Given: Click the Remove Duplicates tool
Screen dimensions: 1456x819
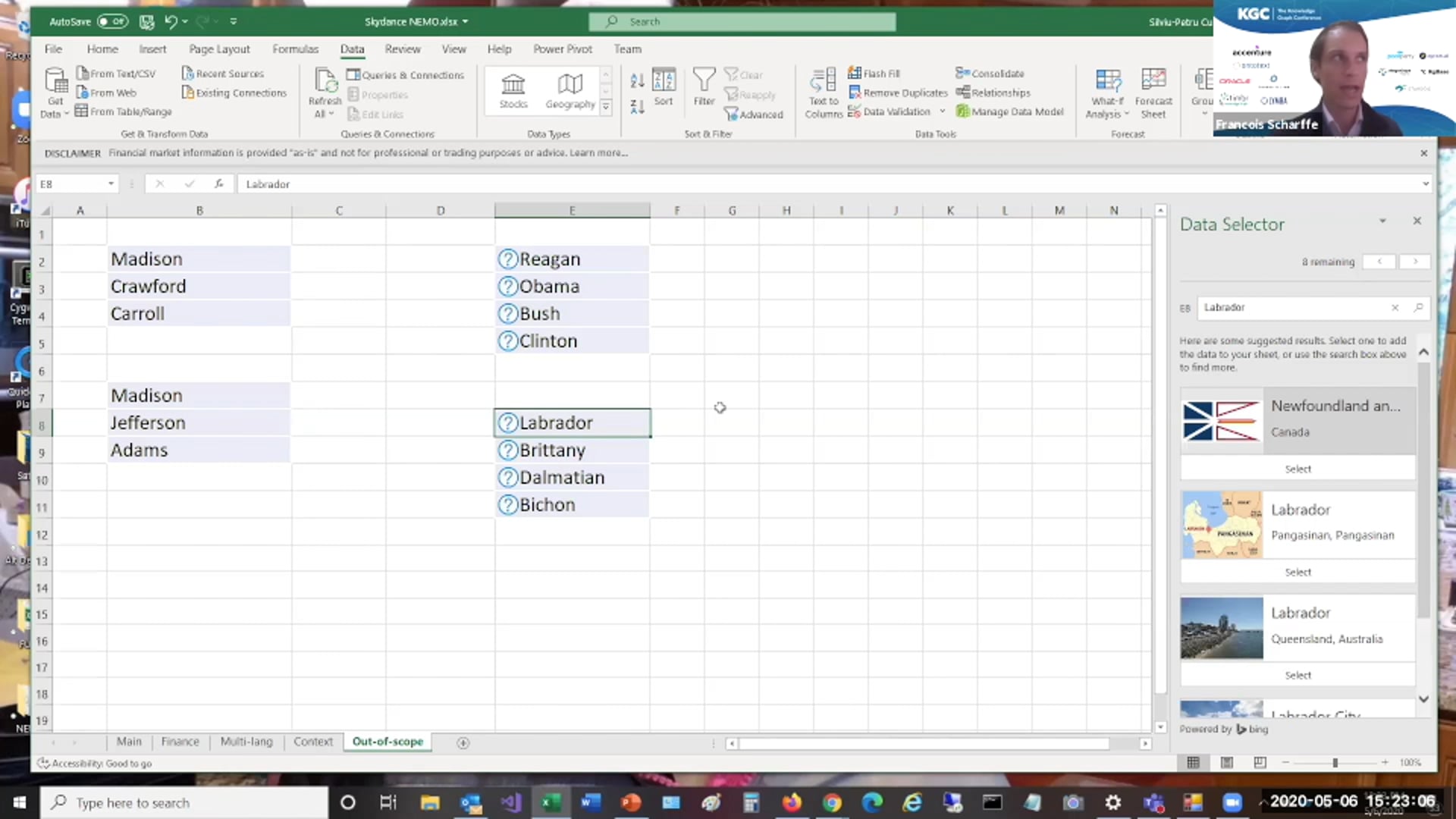Looking at the screenshot, I should (x=898, y=93).
